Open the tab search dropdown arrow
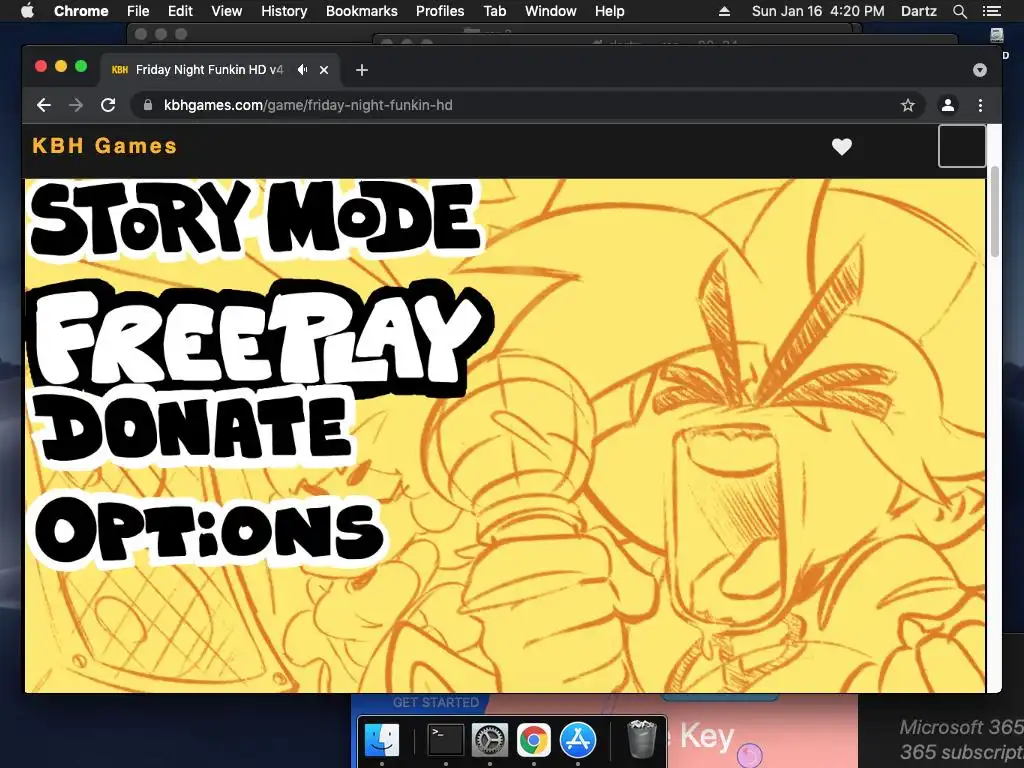Screen dimensions: 1024x768 pos(979,70)
